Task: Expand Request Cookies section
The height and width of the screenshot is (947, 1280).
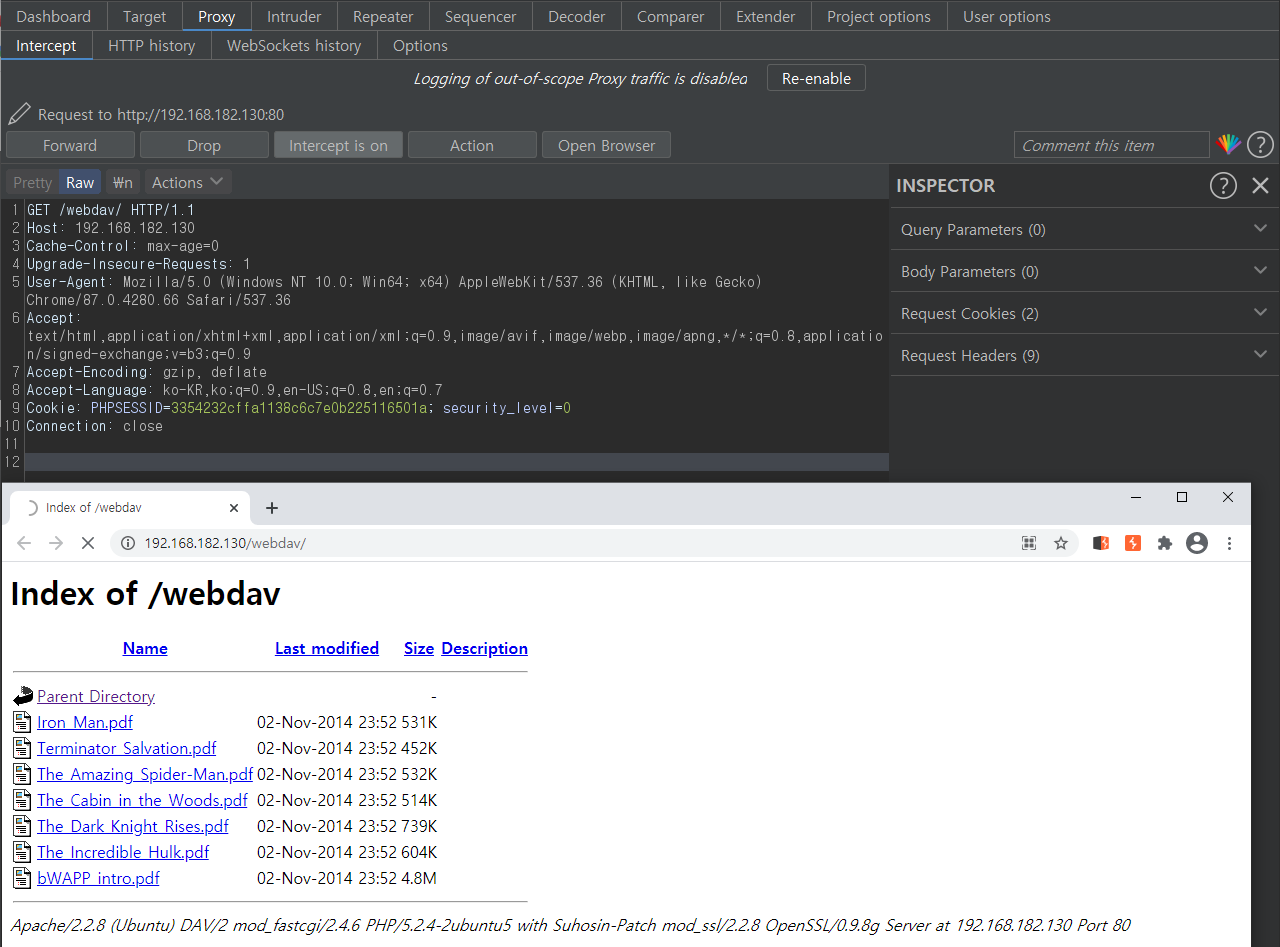Action: click(1084, 313)
